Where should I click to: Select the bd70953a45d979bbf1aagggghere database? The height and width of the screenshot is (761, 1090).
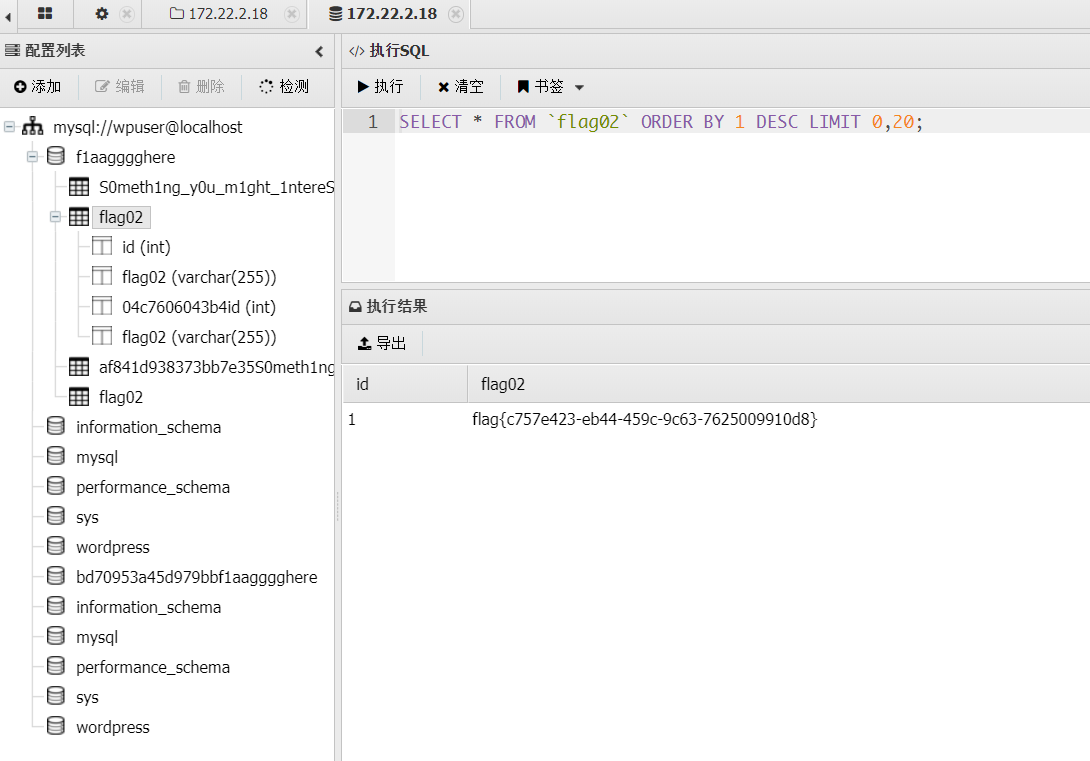tap(197, 577)
